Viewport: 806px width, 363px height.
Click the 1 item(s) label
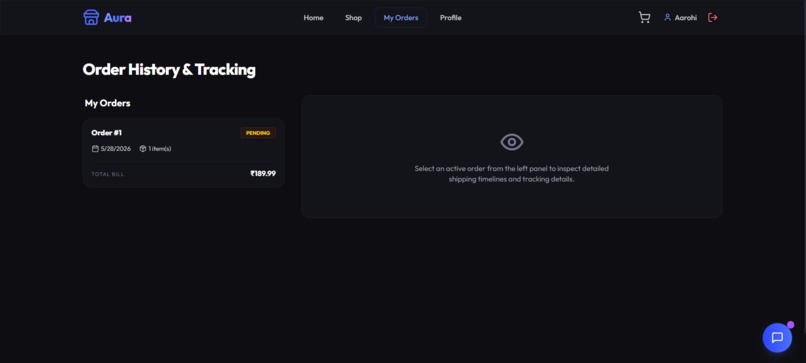(x=160, y=149)
